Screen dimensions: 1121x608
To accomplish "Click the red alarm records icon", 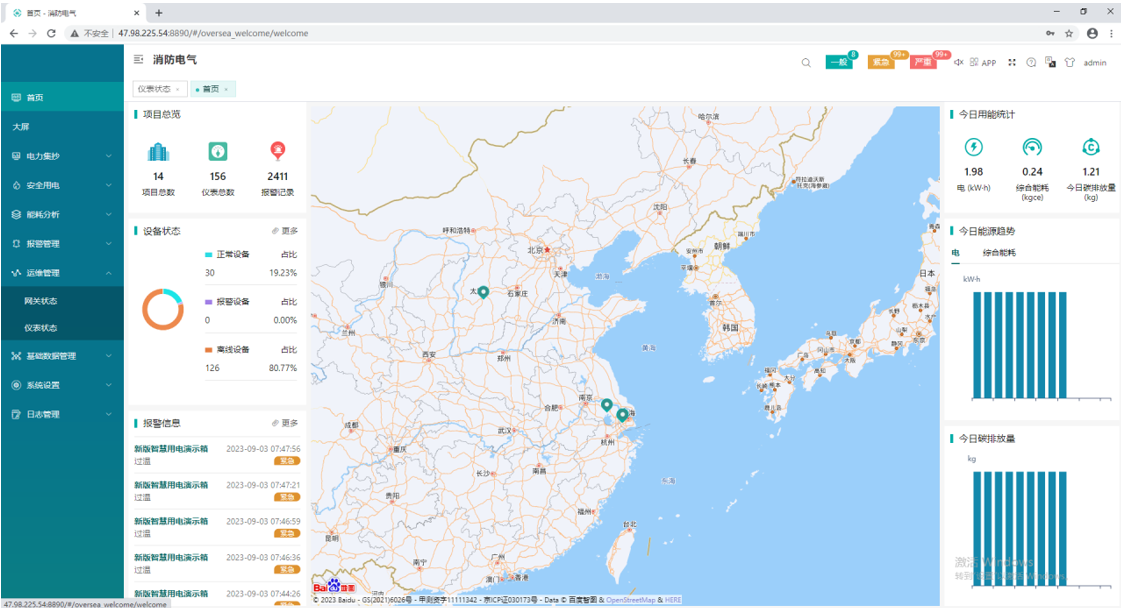I will (277, 151).
